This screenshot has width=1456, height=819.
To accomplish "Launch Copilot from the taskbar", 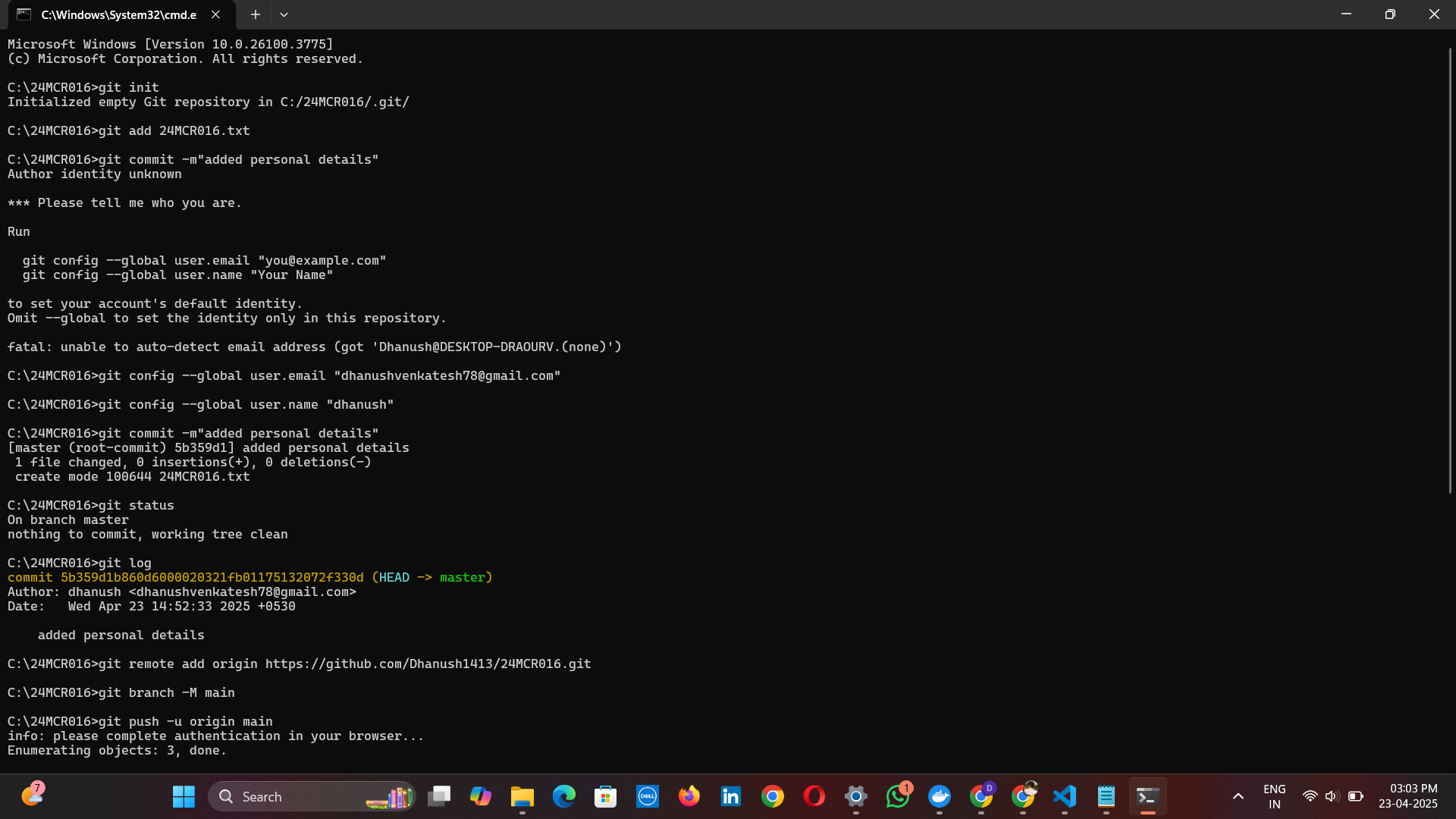I will click(481, 796).
